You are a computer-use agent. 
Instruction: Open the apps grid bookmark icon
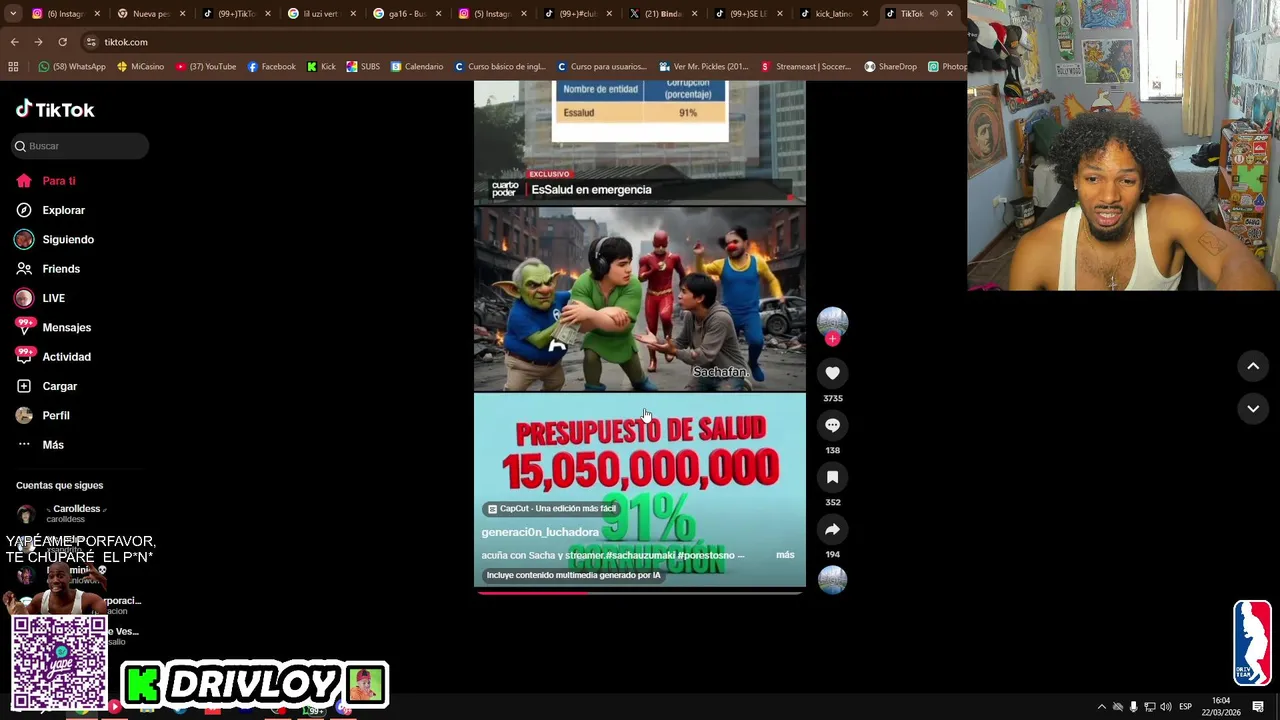coord(13,67)
